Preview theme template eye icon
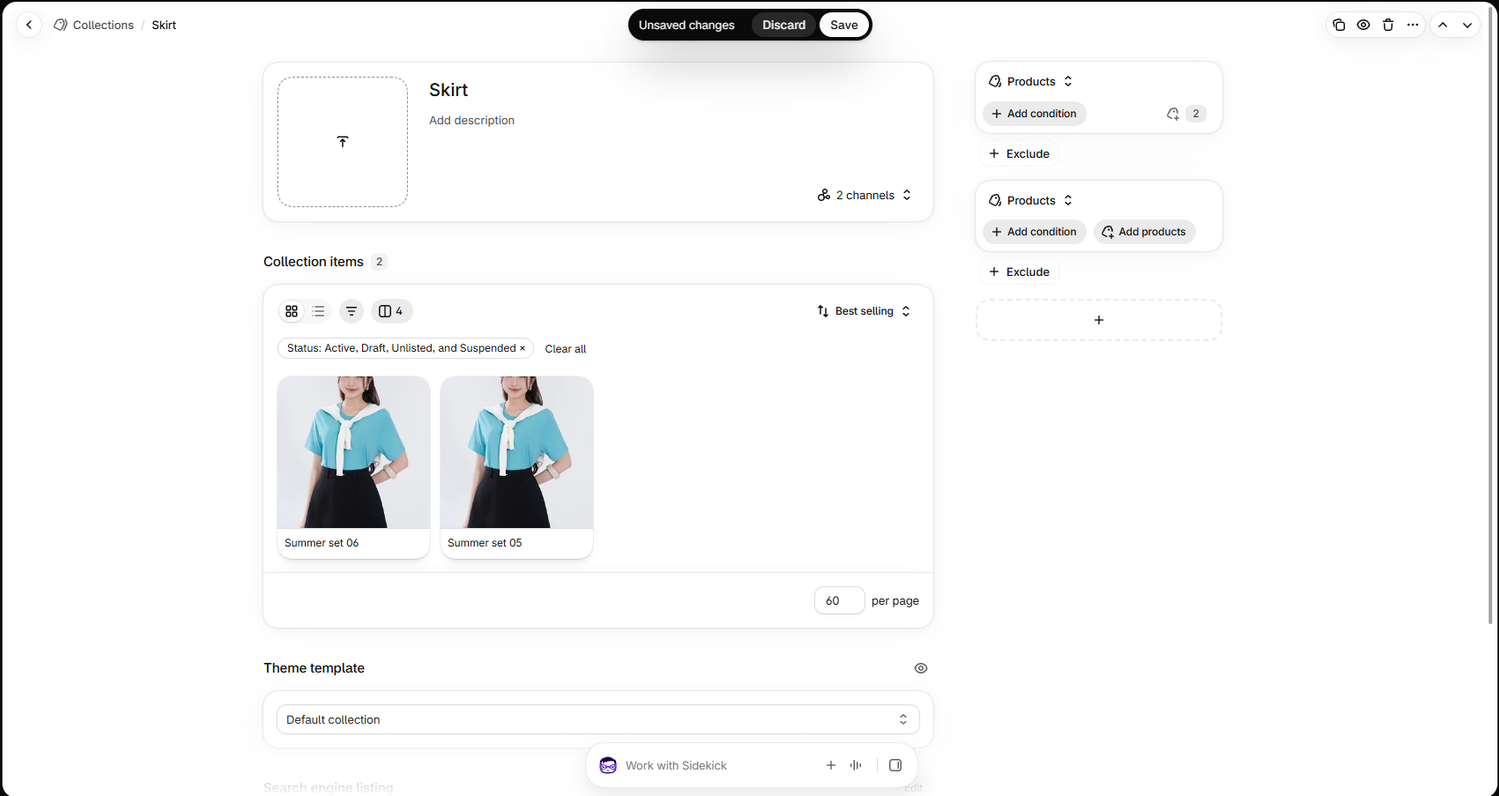The image size is (1499, 796). coord(921,668)
